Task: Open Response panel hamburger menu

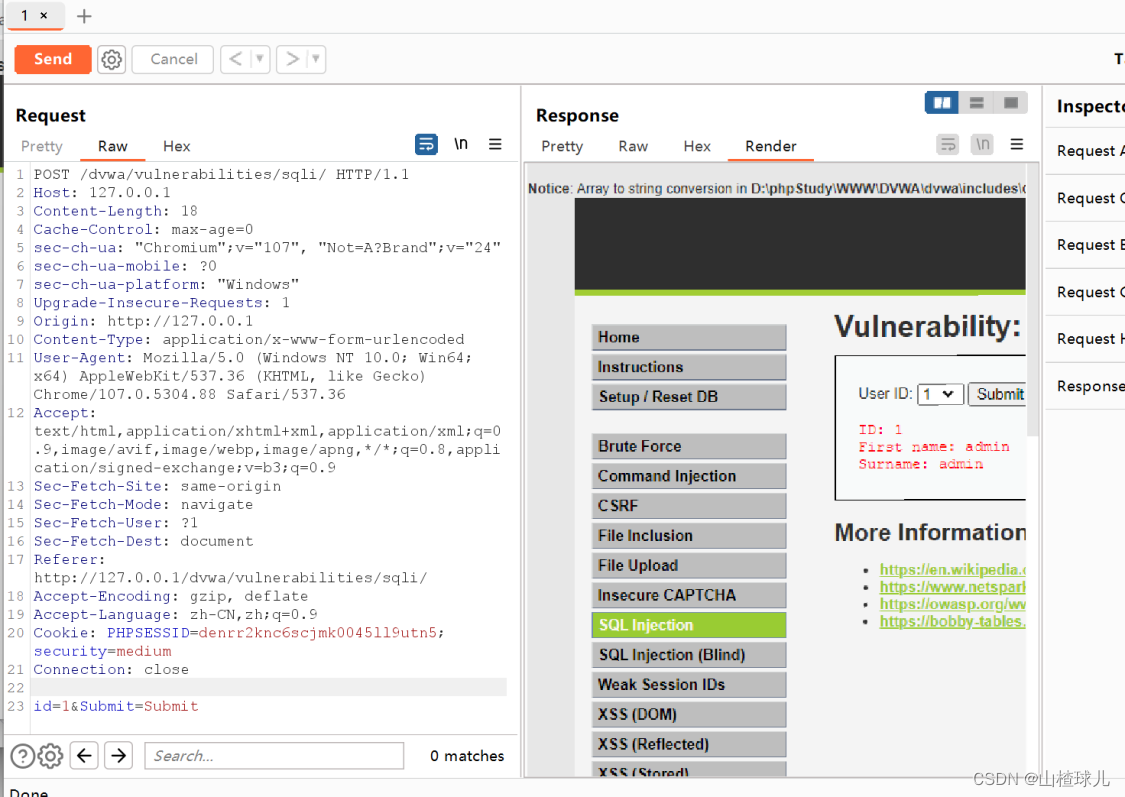Action: coord(1017,144)
